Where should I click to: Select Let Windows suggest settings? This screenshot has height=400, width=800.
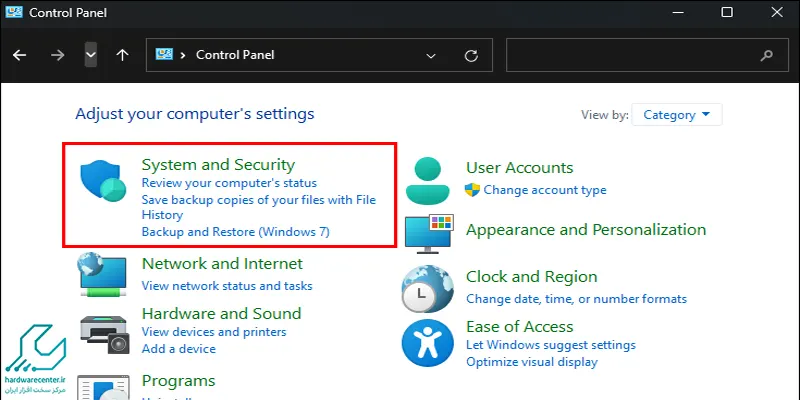pyautogui.click(x=551, y=345)
